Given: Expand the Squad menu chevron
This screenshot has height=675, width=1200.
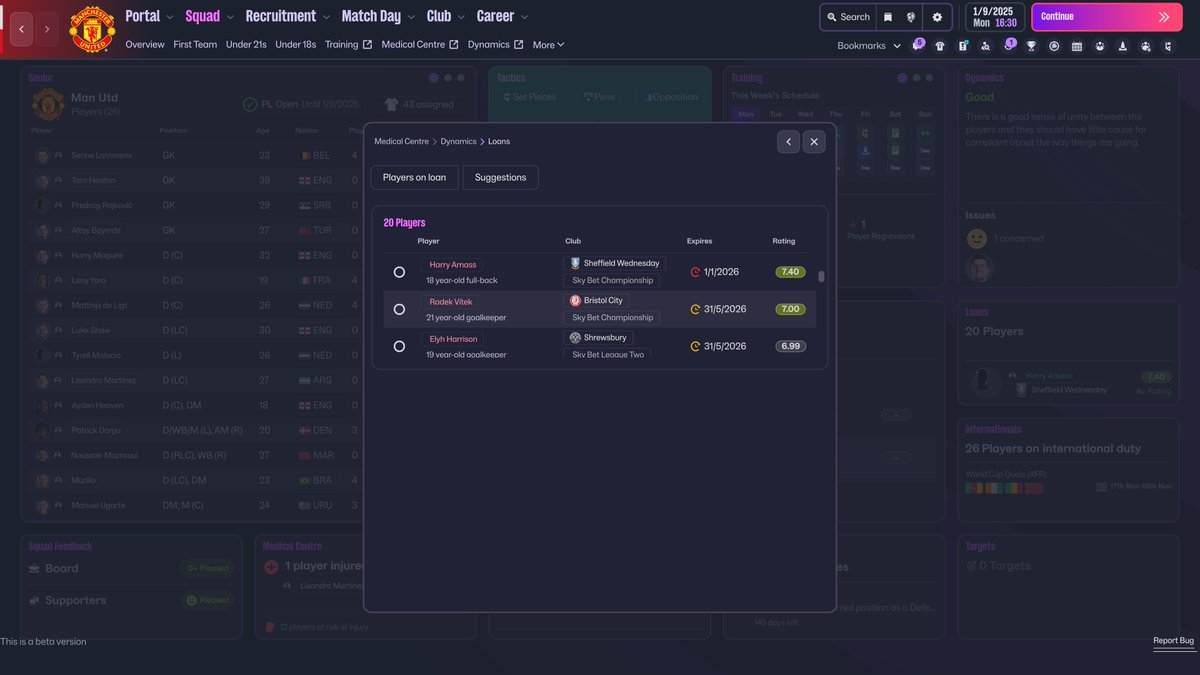Looking at the screenshot, I should click(230, 17).
